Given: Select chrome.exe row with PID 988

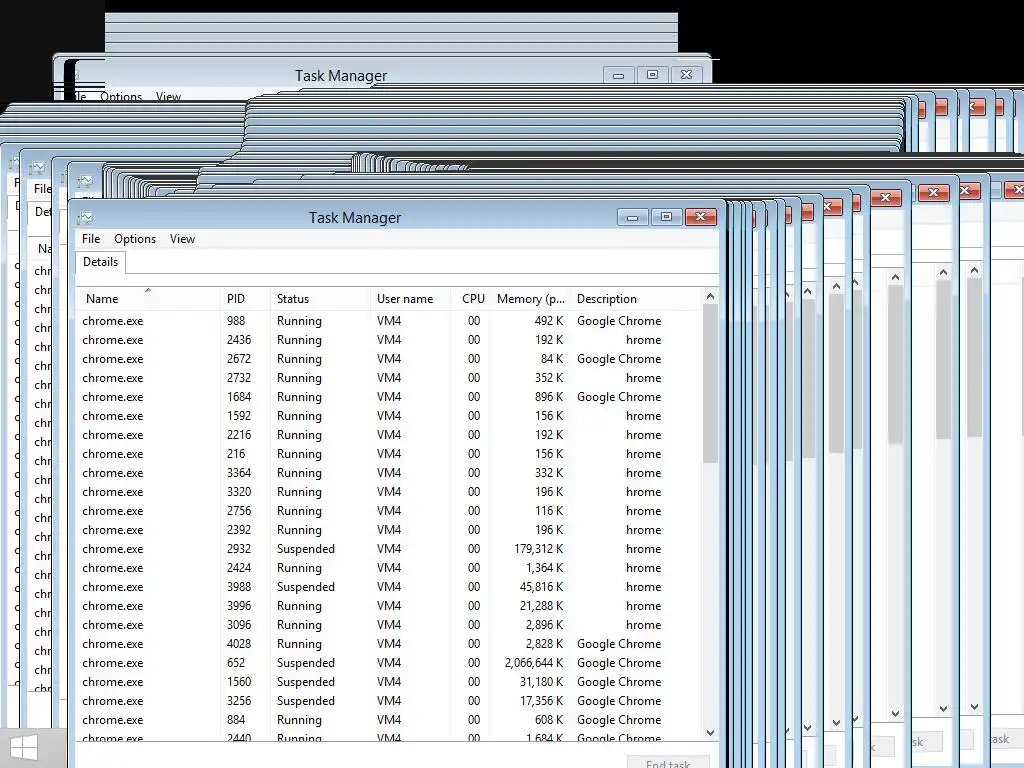Looking at the screenshot, I should [x=389, y=321].
